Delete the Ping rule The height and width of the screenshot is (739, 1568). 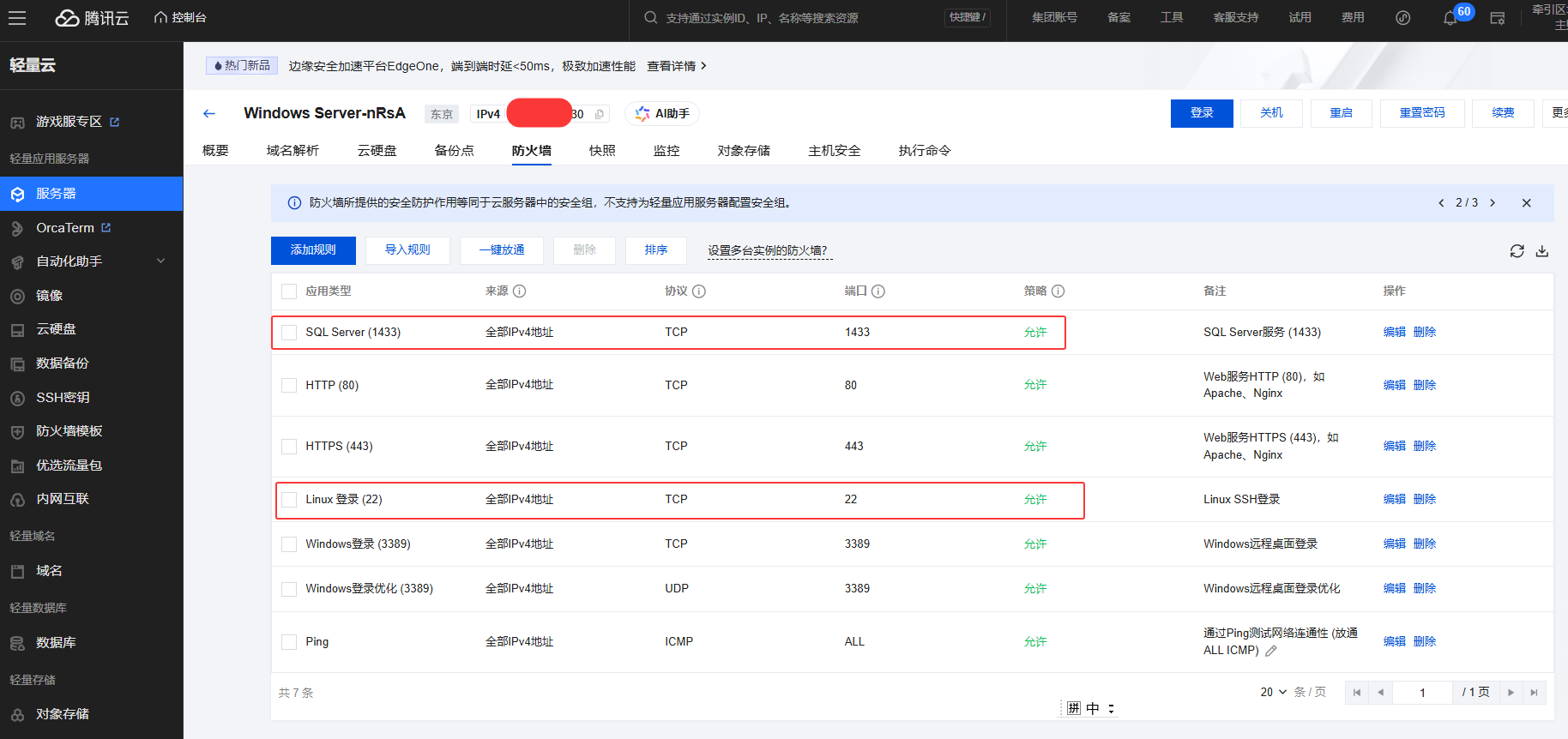click(1425, 641)
